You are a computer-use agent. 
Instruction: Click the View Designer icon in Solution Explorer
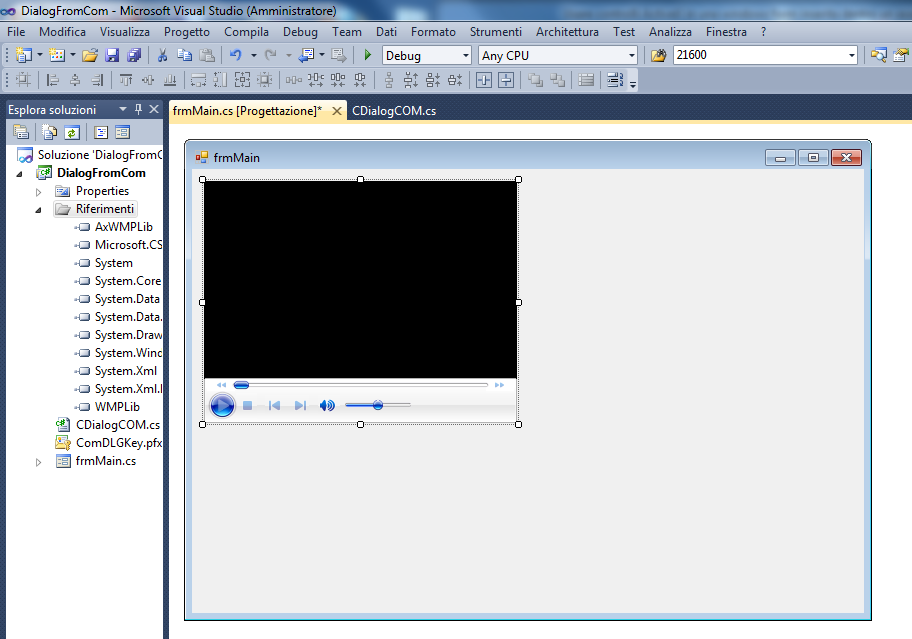(122, 133)
